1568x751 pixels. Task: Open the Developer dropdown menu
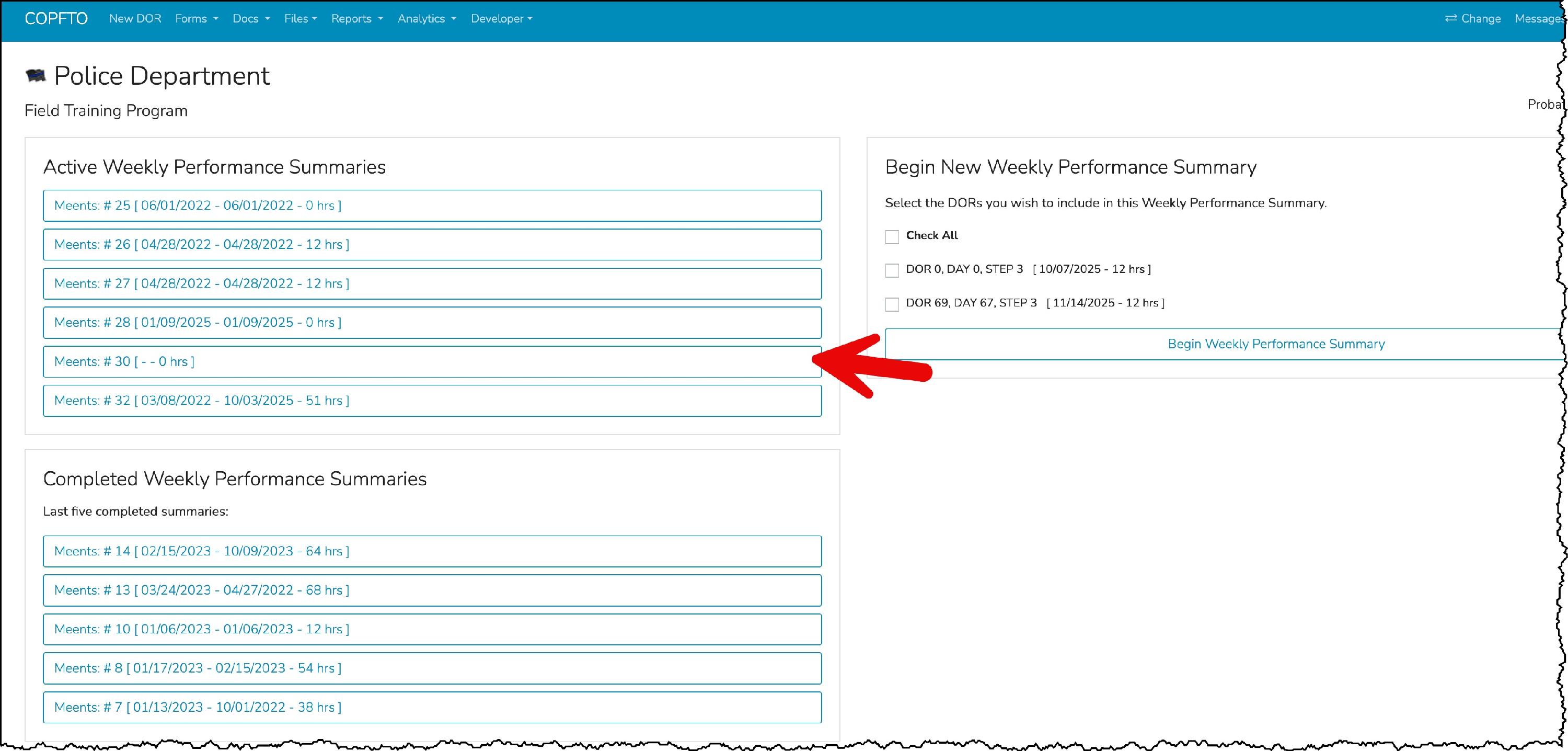501,18
